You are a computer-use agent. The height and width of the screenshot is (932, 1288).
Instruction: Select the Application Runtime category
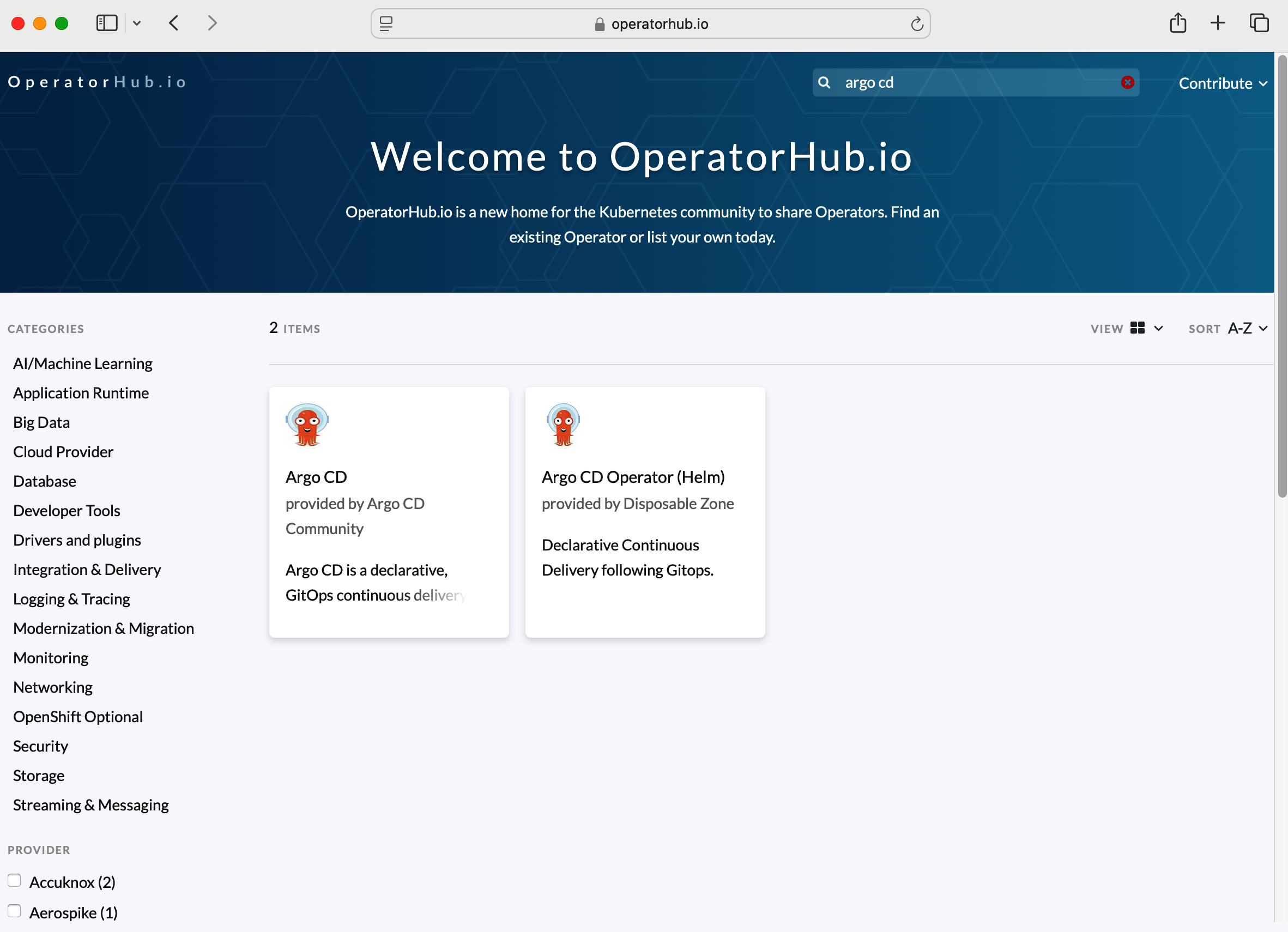(x=81, y=393)
